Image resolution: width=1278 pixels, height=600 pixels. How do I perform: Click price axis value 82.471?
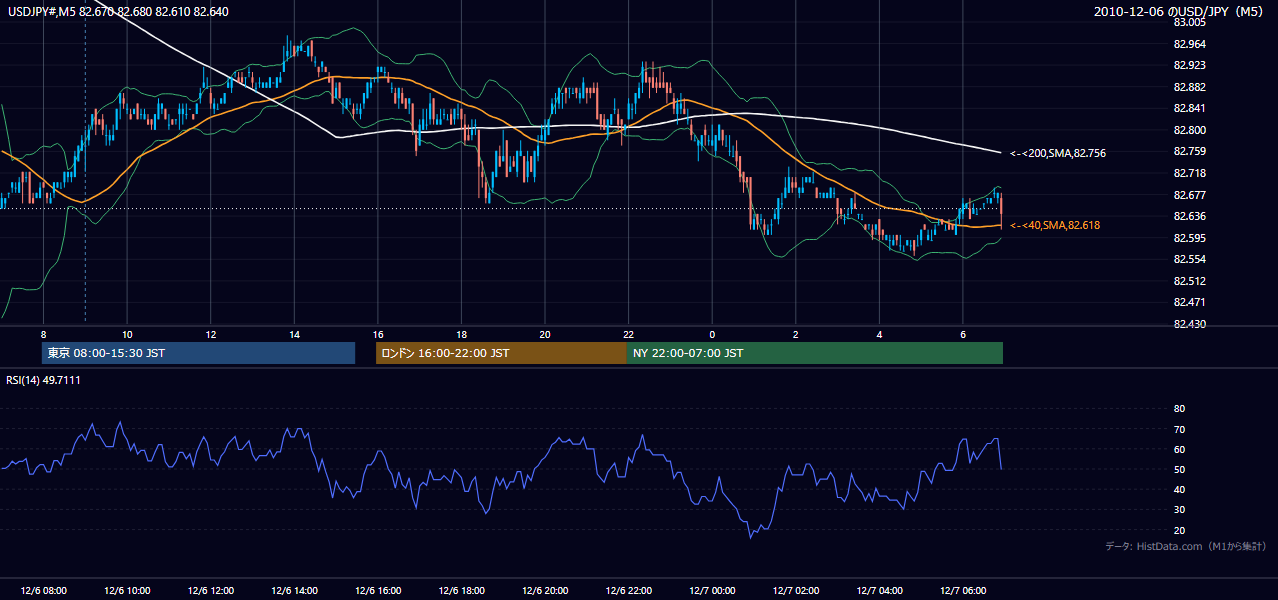1189,302
